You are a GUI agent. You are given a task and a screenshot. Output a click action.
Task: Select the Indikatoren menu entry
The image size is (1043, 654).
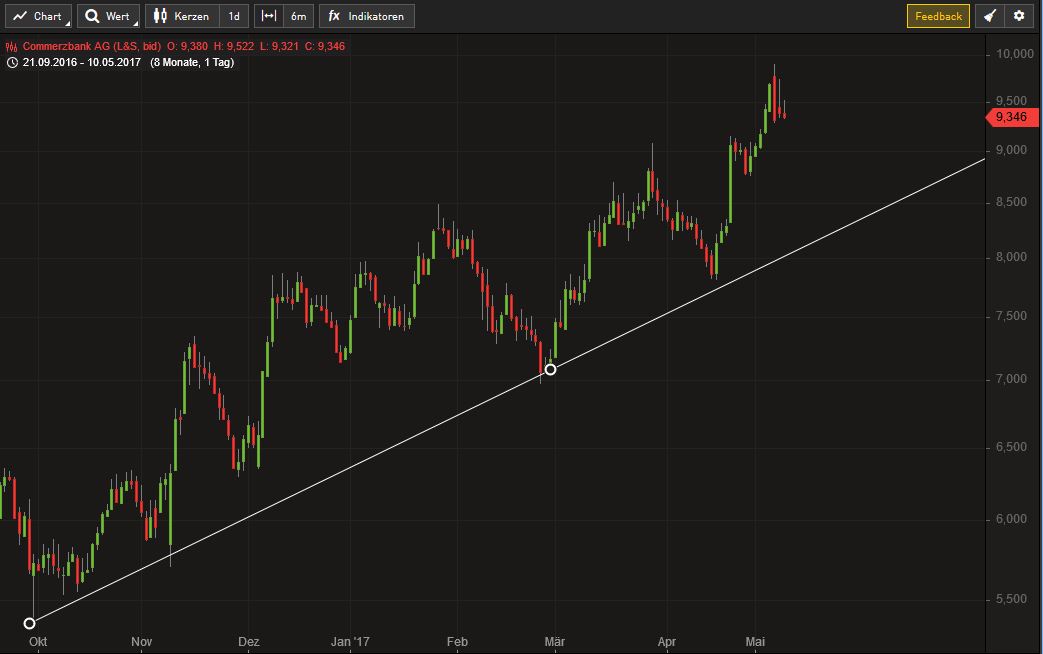pos(375,16)
